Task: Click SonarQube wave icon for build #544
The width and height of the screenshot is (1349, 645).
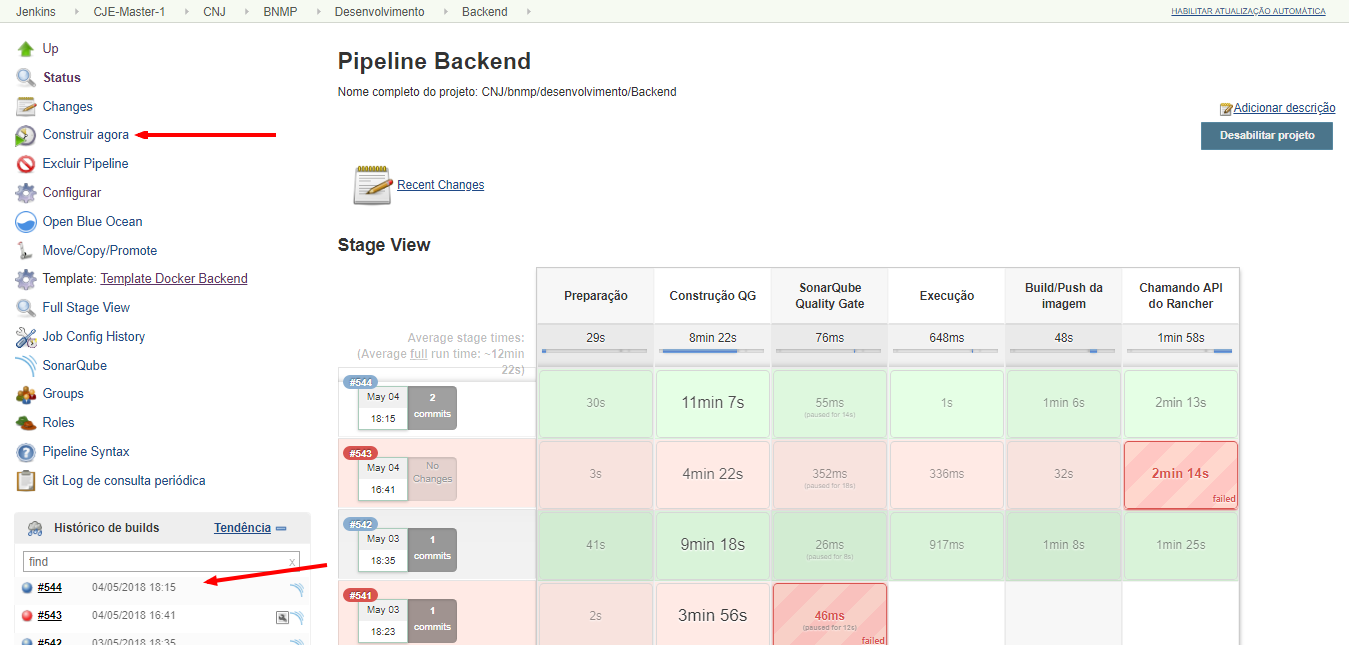Action: 296,589
